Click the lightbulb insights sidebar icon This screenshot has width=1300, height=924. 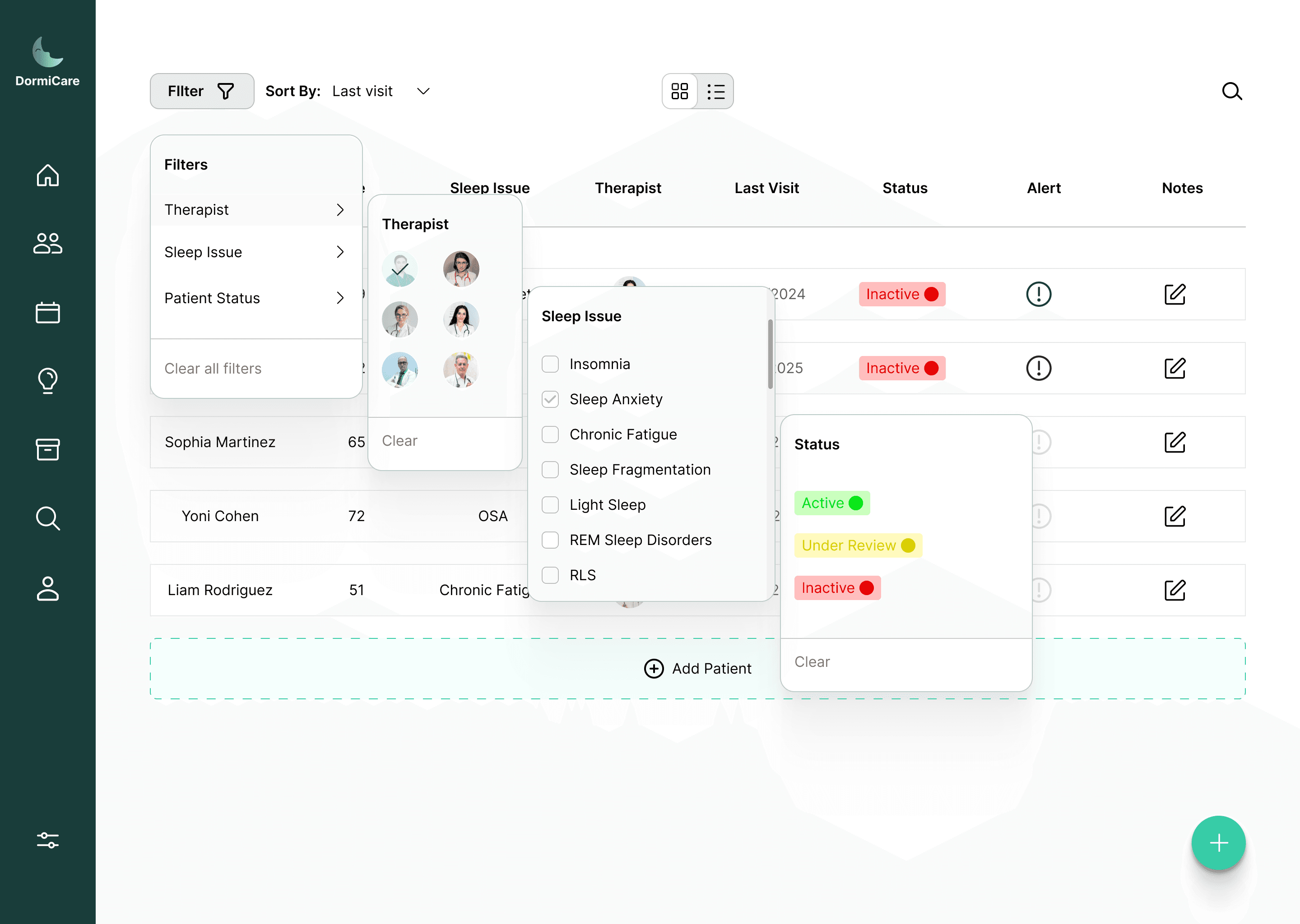click(x=48, y=381)
